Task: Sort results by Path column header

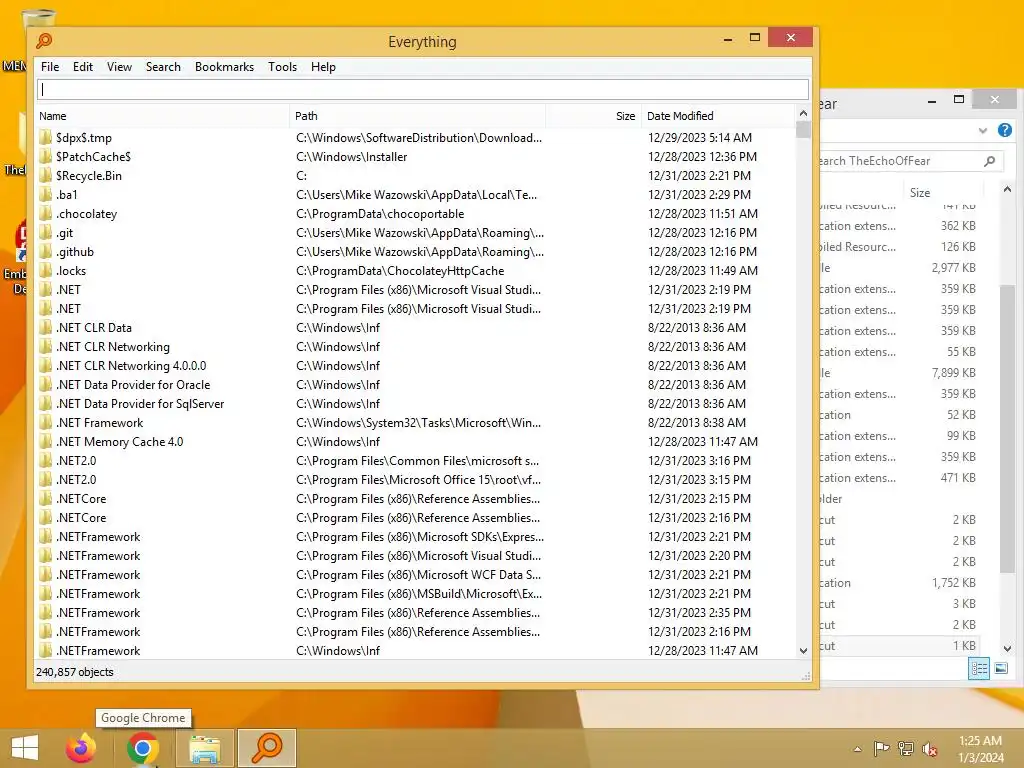Action: (x=417, y=116)
